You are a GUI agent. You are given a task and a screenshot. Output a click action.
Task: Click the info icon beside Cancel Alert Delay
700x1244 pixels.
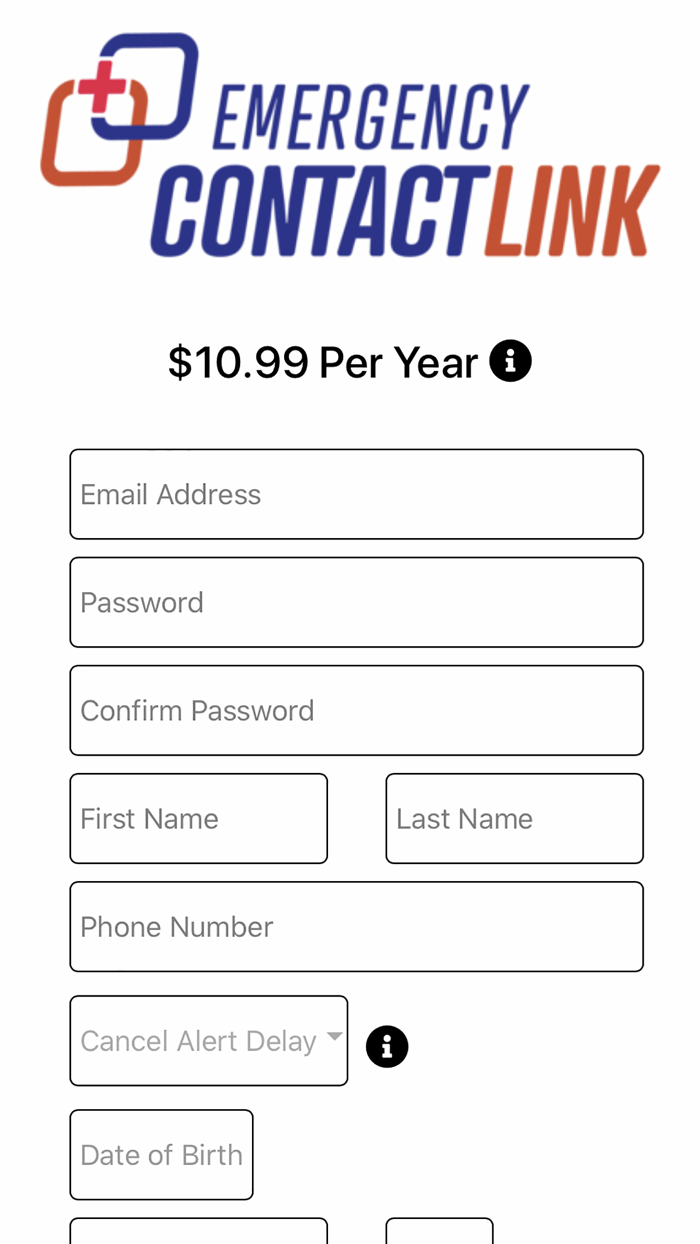[x=387, y=1046]
